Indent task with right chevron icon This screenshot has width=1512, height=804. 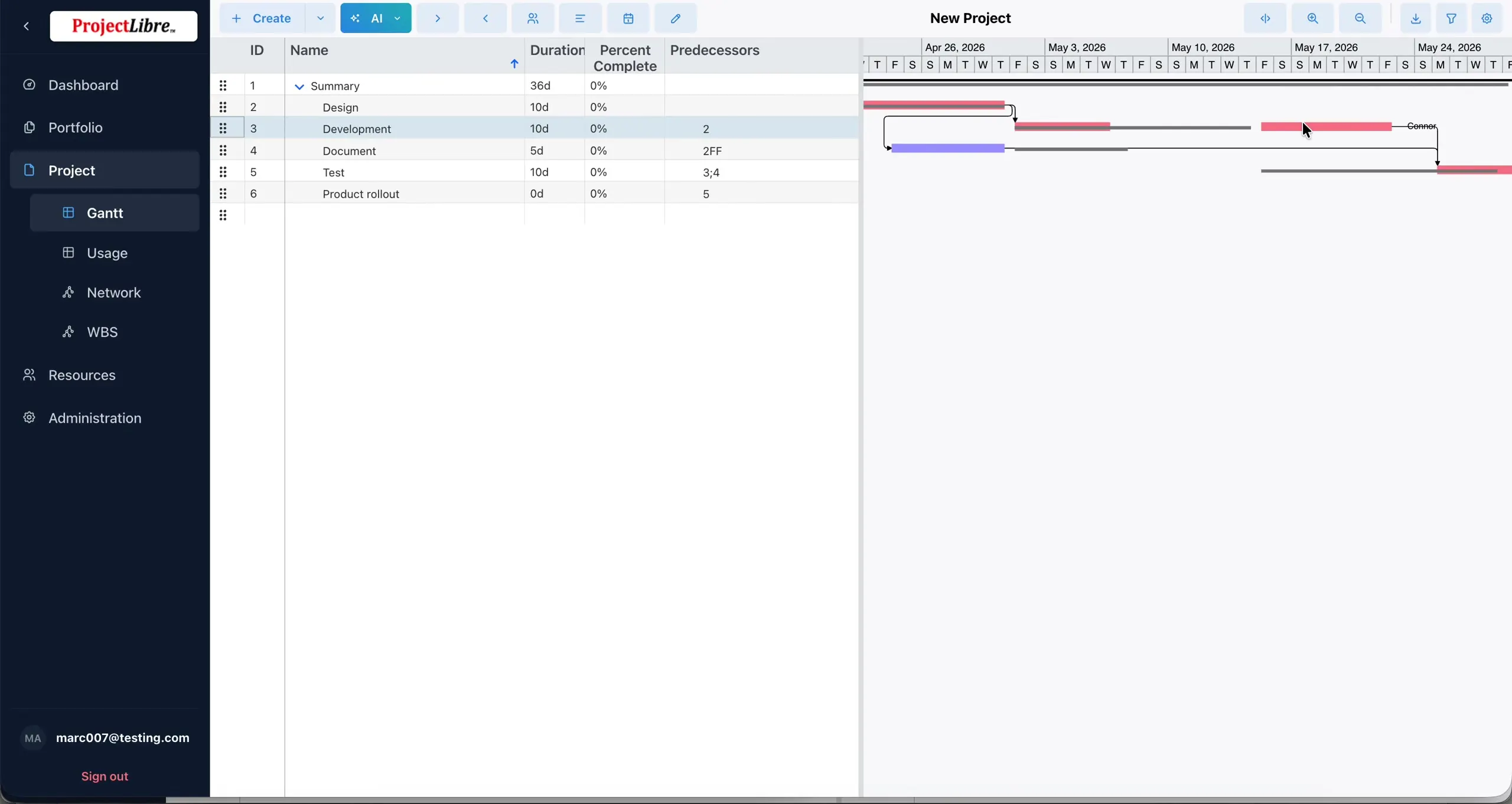438,18
